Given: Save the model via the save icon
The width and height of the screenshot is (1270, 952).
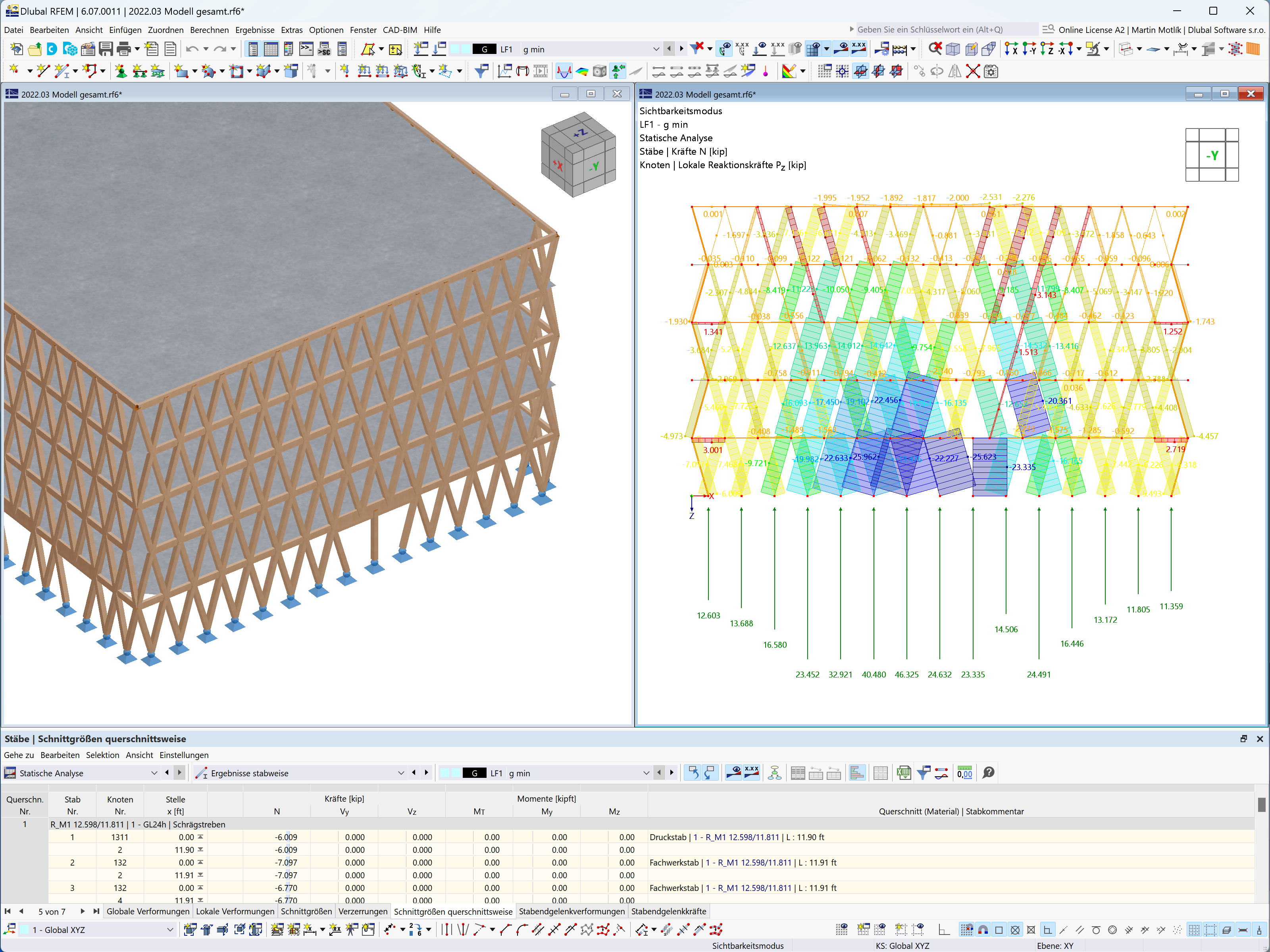Looking at the screenshot, I should pyautogui.click(x=106, y=49).
